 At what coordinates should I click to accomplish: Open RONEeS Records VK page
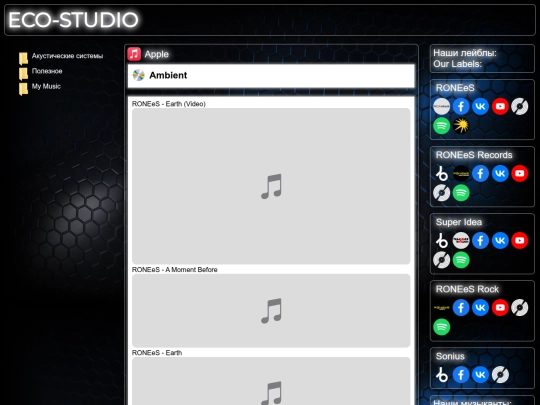[500, 174]
